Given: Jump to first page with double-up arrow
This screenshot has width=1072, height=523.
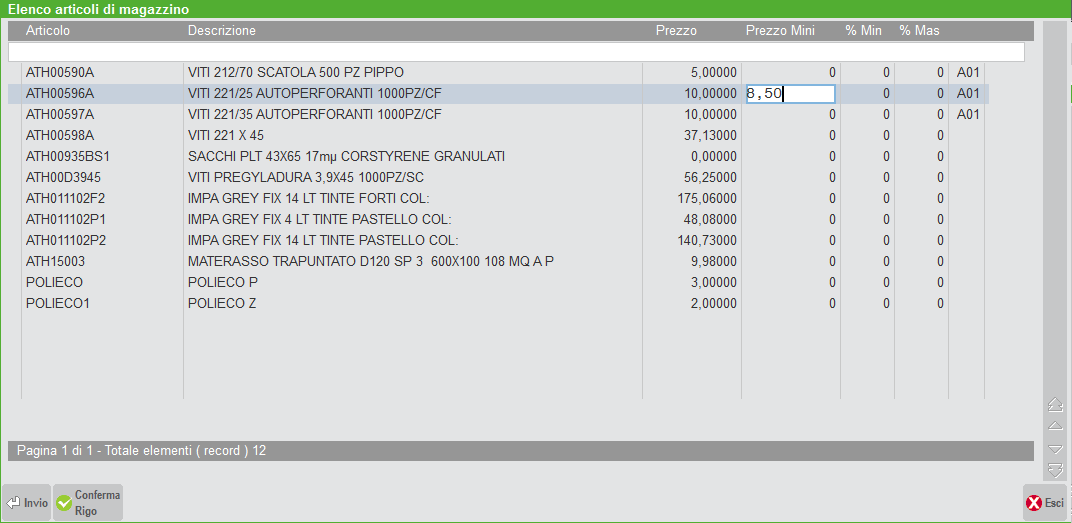Looking at the screenshot, I should [x=1054, y=404].
